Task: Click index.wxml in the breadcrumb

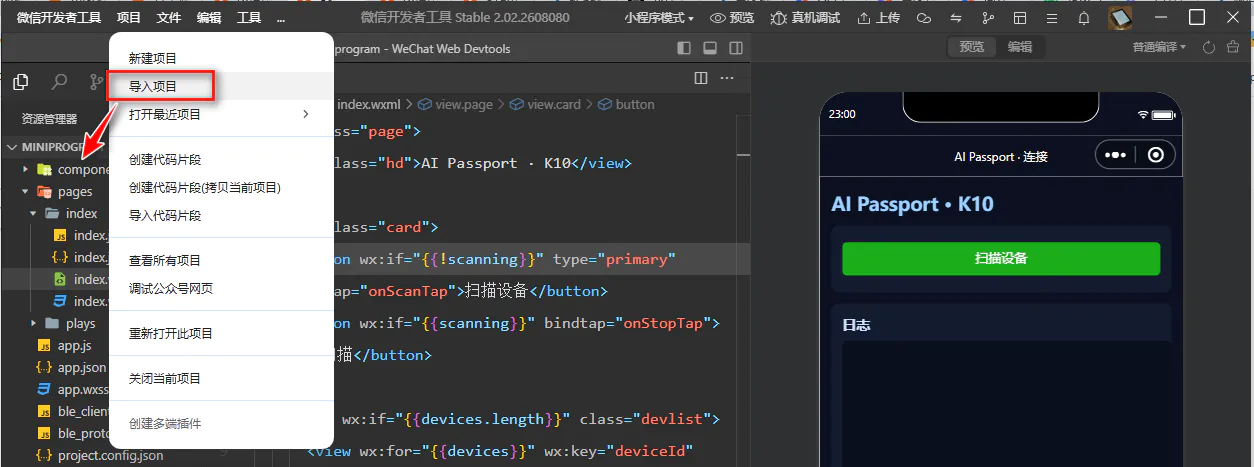Action: (369, 104)
